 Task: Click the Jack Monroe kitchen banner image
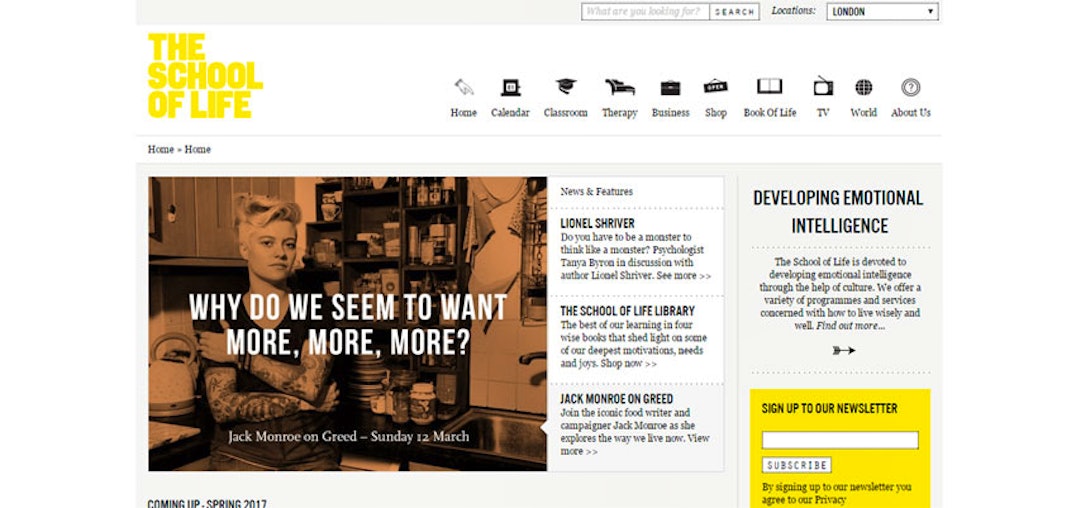pyautogui.click(x=347, y=323)
